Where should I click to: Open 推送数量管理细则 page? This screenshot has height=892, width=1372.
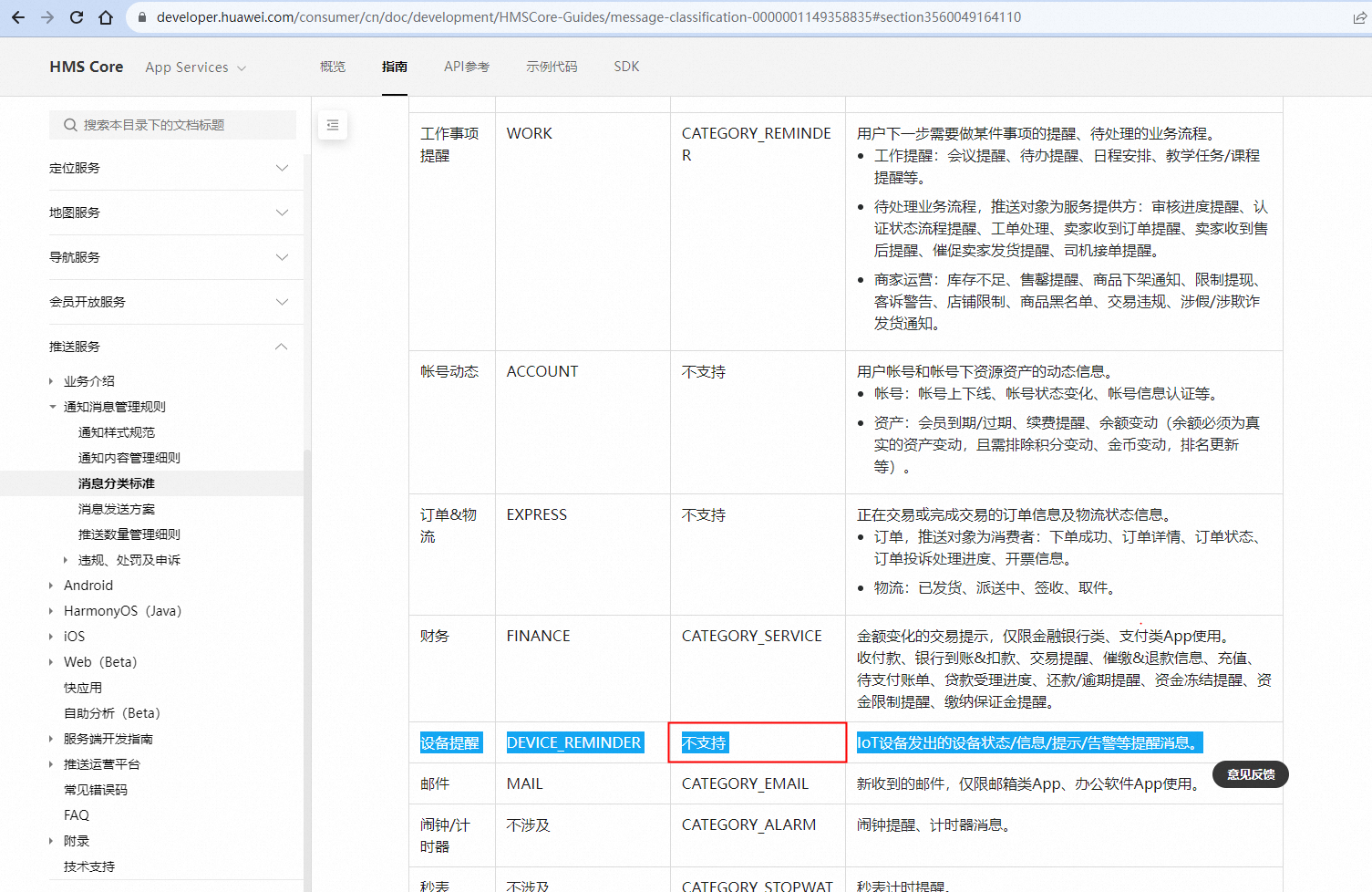[x=129, y=534]
